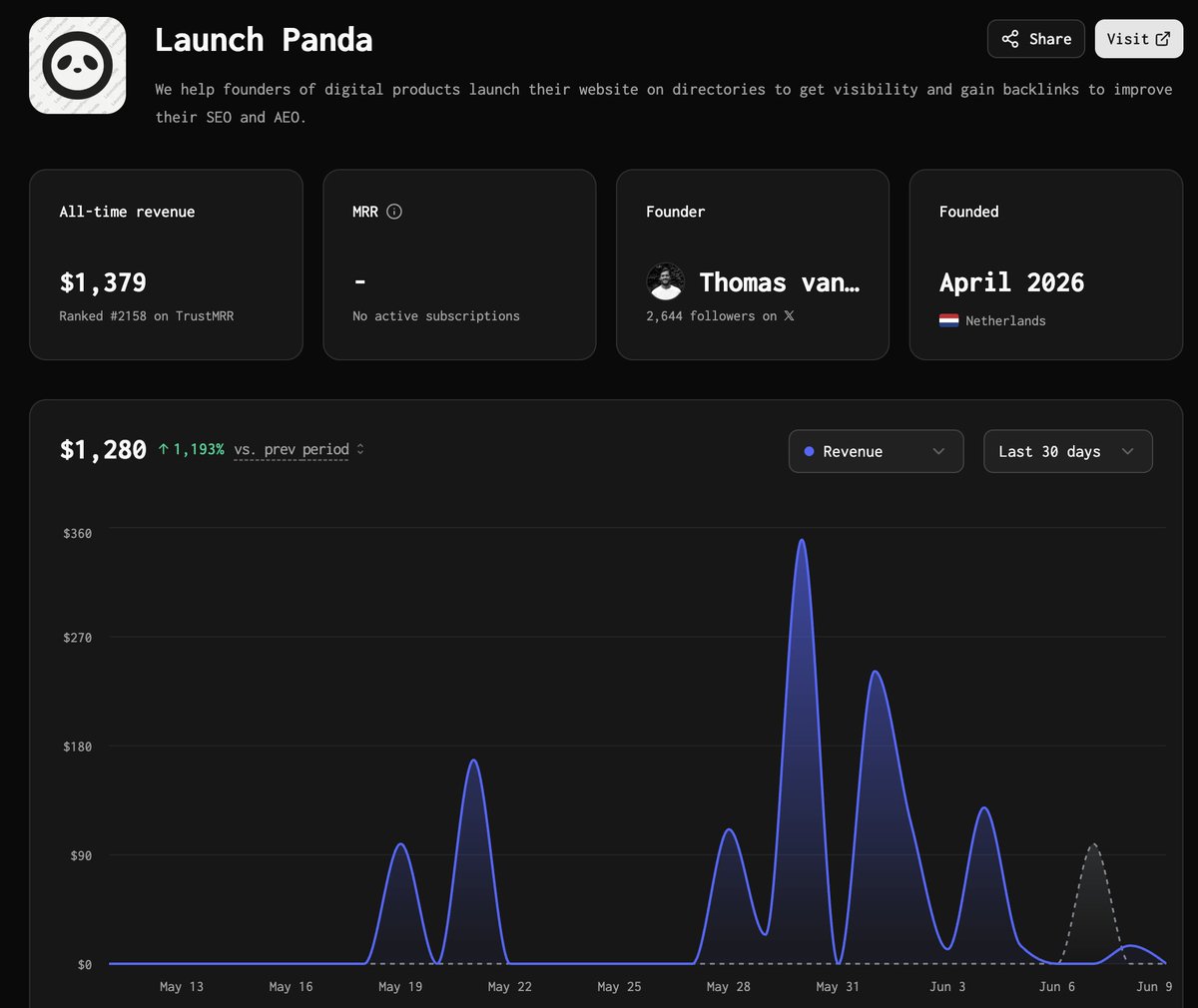
Task: Open the site via the Visit button
Action: [1139, 39]
